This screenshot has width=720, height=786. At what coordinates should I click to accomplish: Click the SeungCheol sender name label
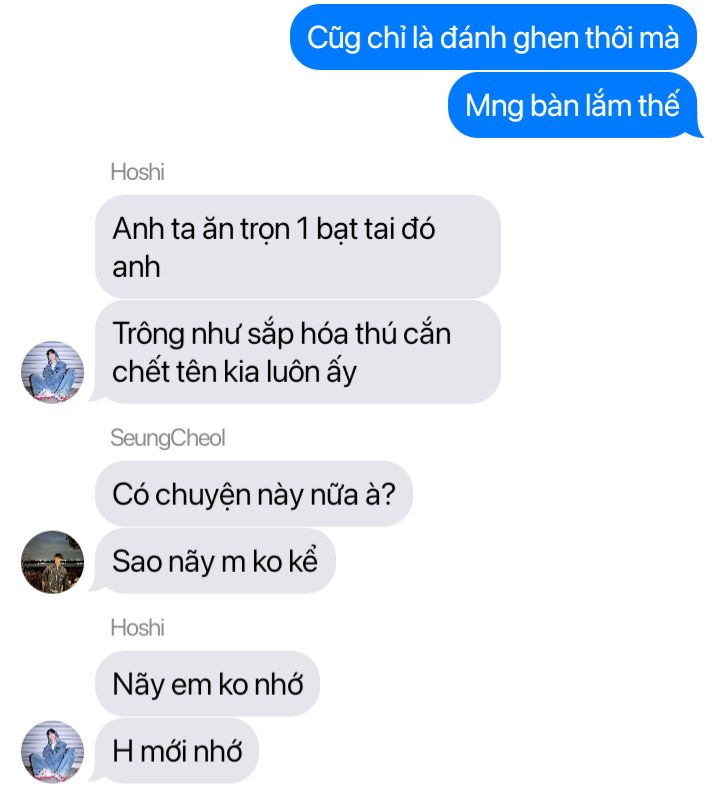pos(167,438)
